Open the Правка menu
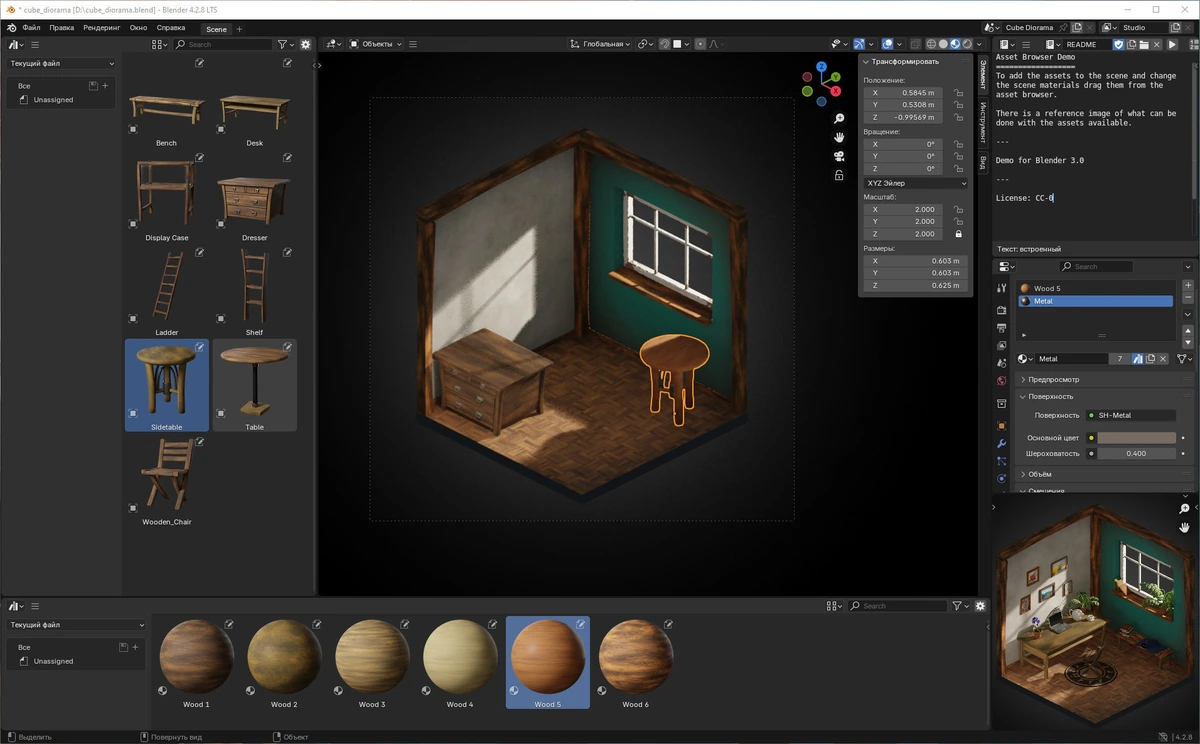Viewport: 1200px width, 744px height. pos(62,28)
